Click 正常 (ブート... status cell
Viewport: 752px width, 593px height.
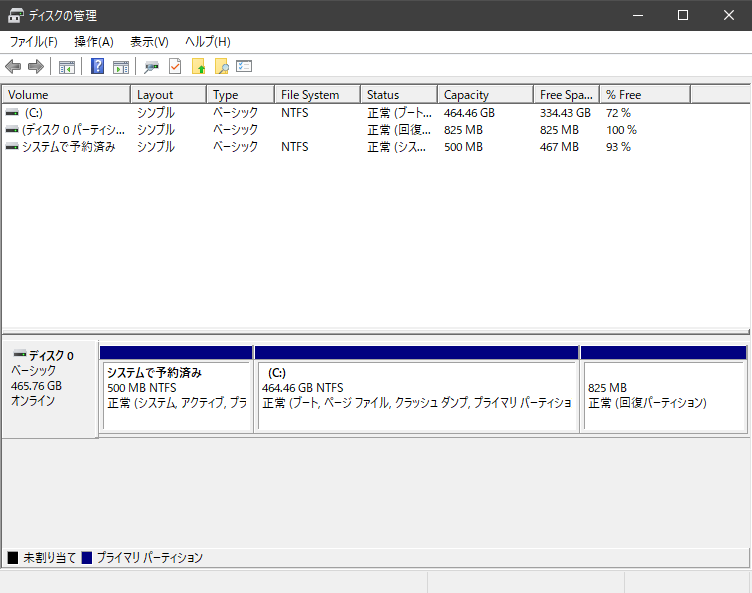399,113
